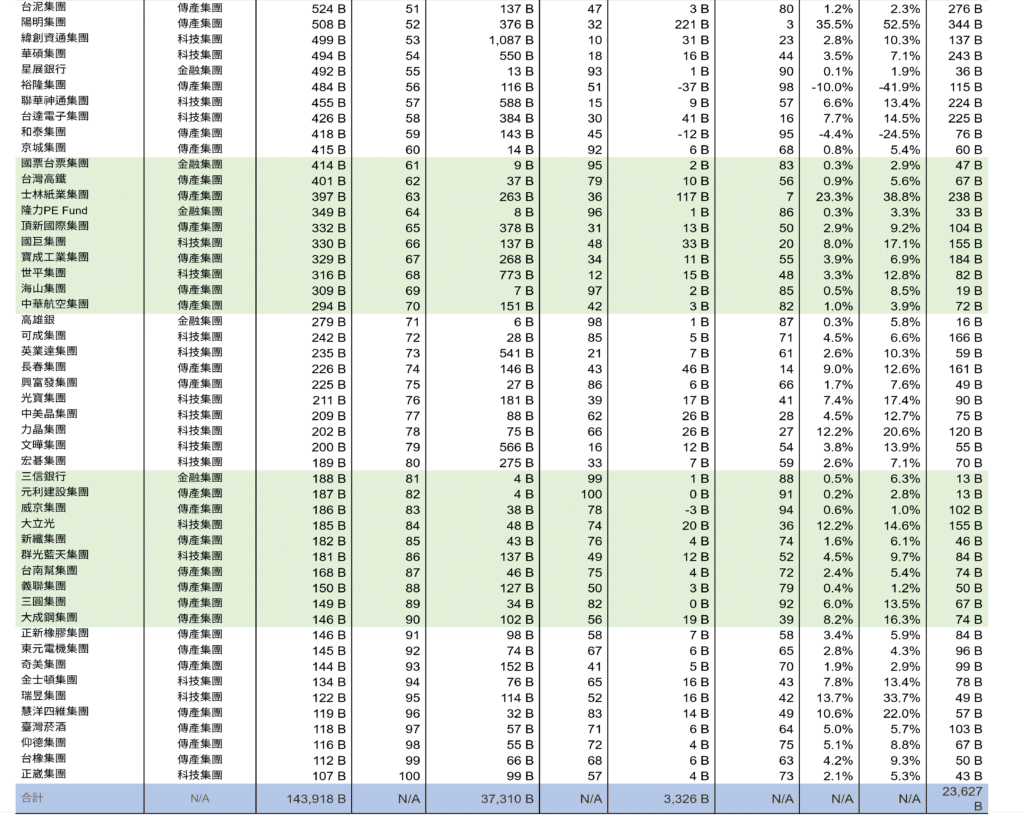Click the 陽明集團 name cell
The image size is (1024, 821).
point(43,23)
